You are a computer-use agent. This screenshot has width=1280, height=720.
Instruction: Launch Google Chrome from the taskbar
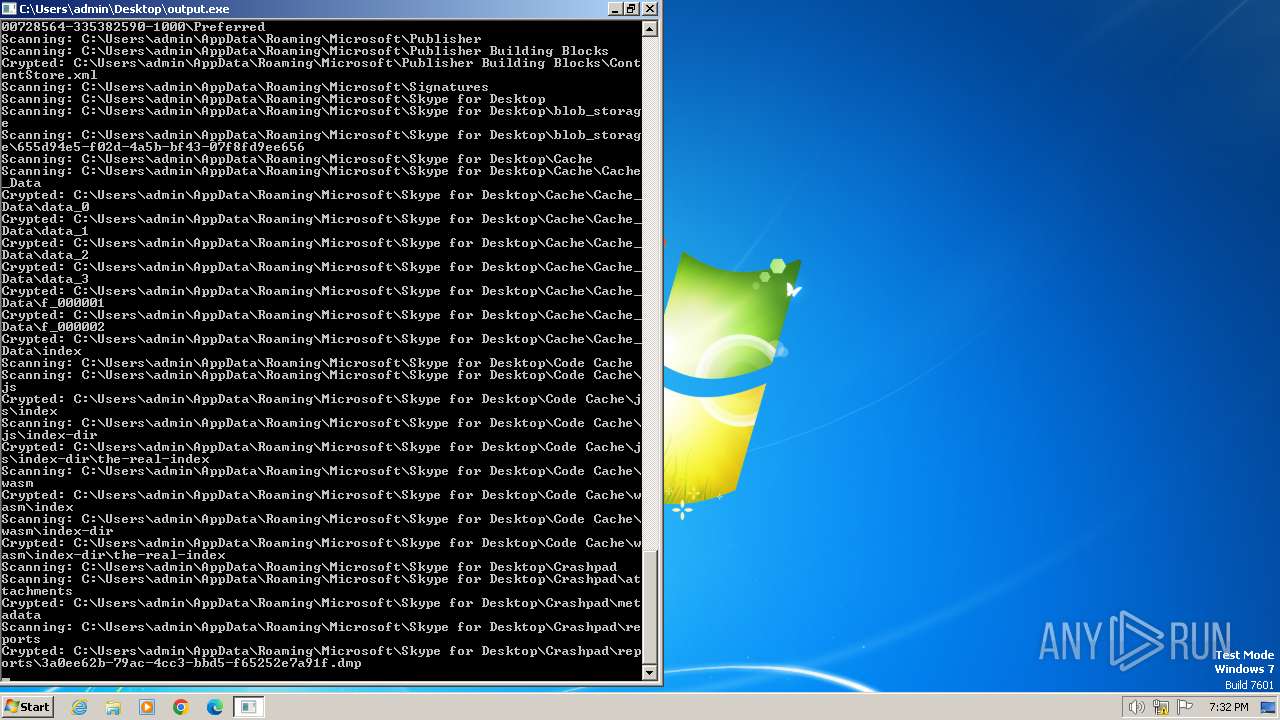point(181,707)
